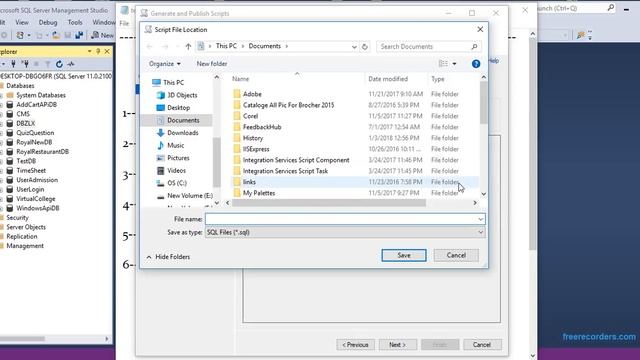Screen dimensions: 640x360
Task: Select the 'My Palettes' folder name
Action: coord(259,193)
